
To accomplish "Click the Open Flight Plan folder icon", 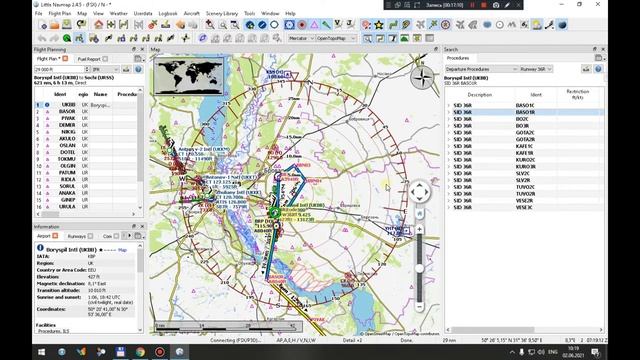I will pos(55,25).
